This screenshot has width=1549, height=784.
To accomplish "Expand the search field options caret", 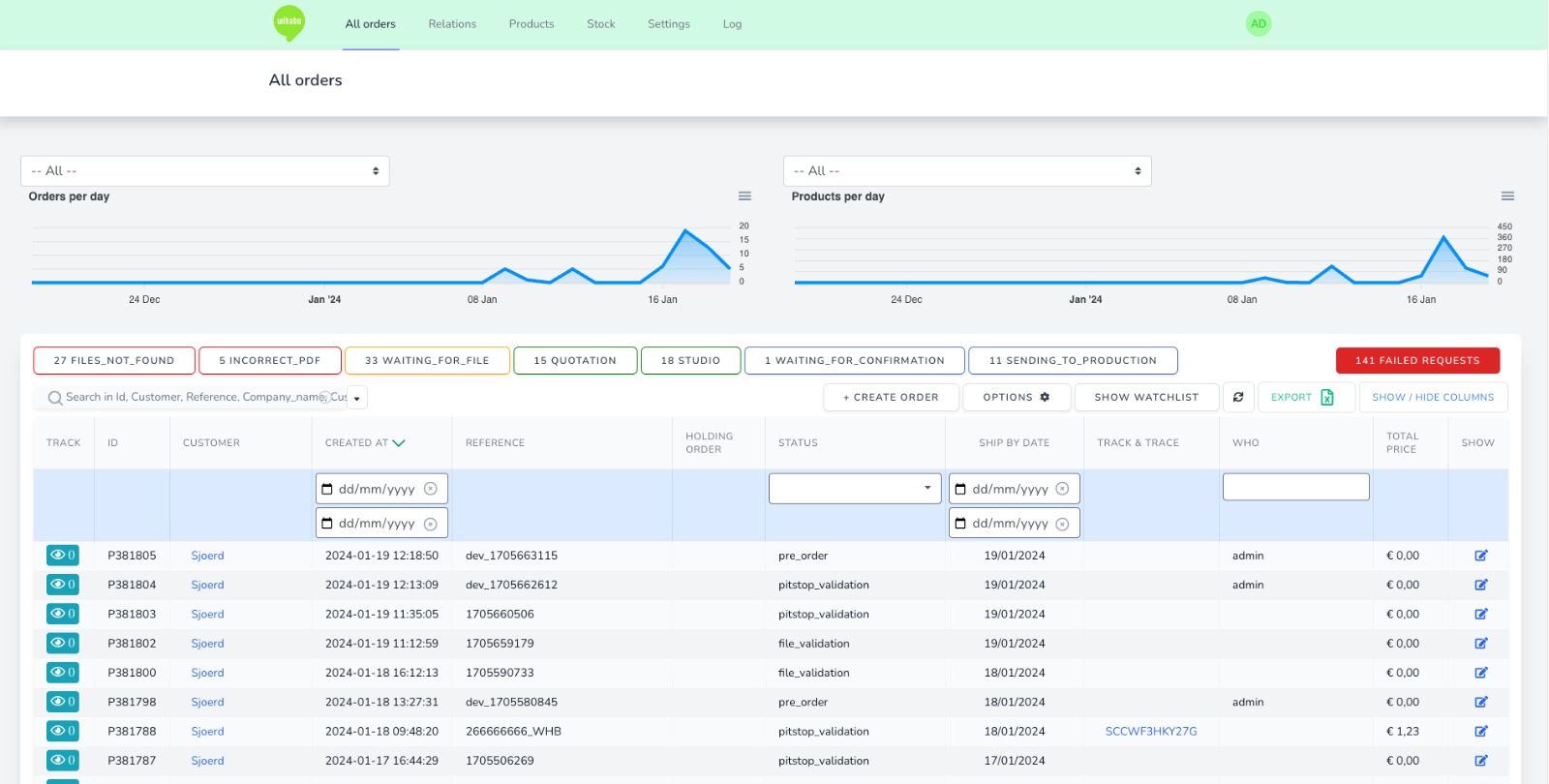I will click(x=356, y=398).
